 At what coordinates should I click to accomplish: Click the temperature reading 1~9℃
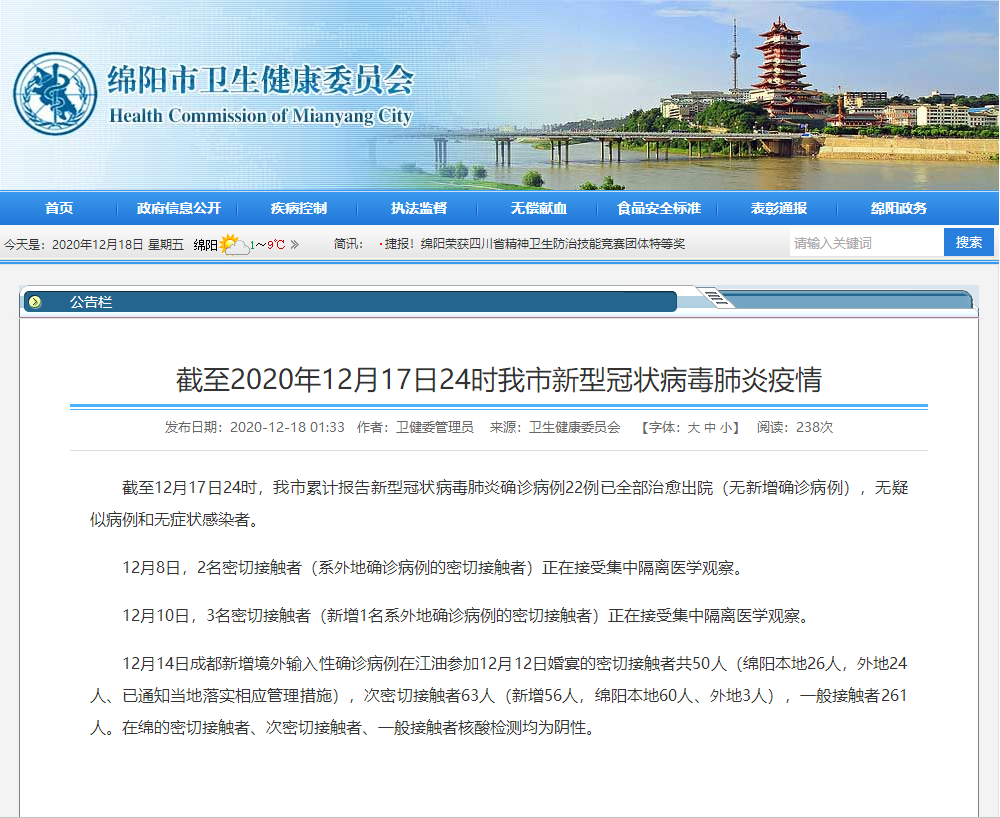coord(267,244)
